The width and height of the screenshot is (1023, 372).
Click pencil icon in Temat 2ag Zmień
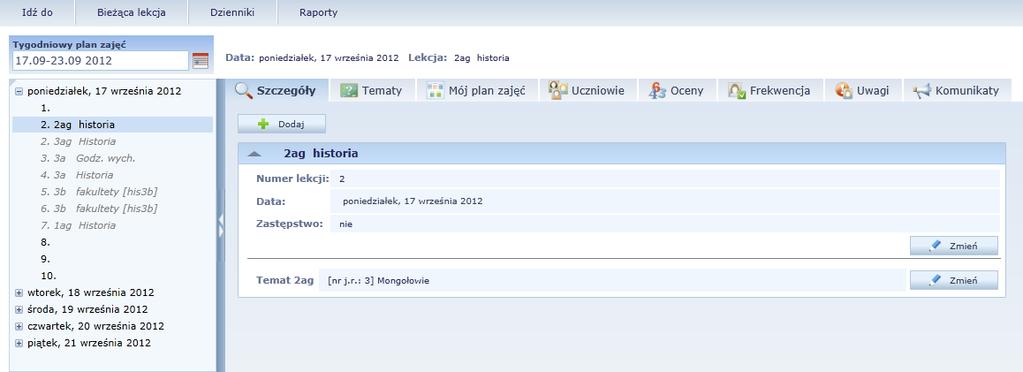935,280
